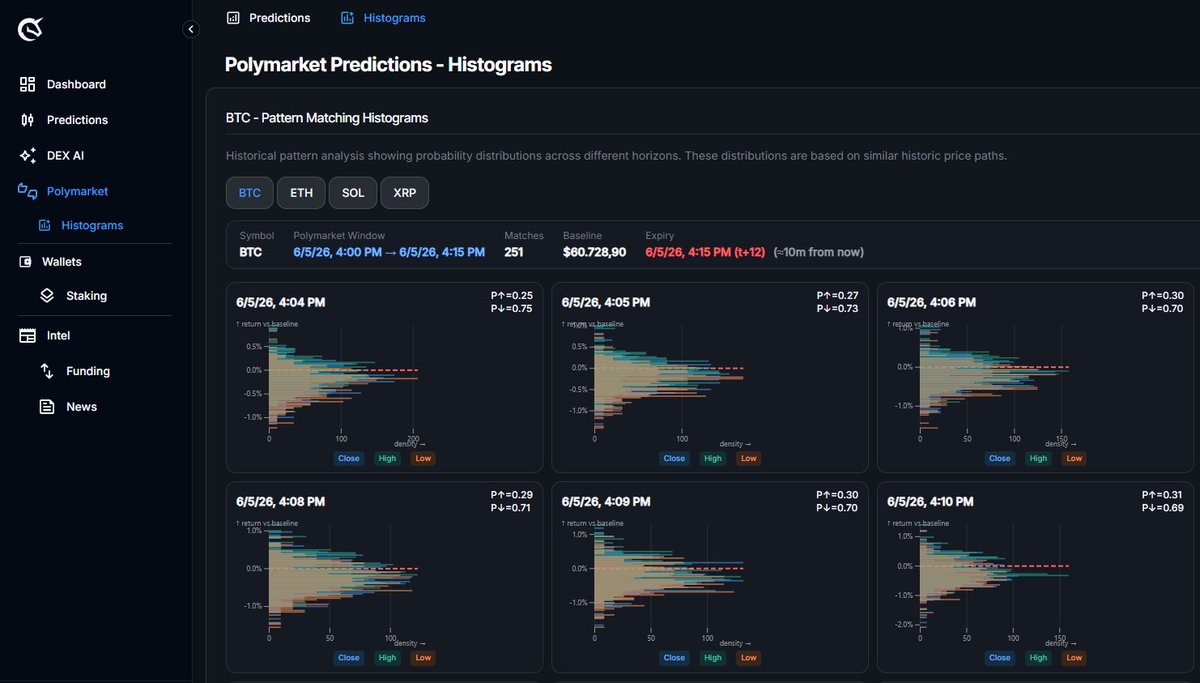This screenshot has height=683, width=1200.
Task: Click the baseline value $60.728,90
Action: (x=594, y=252)
